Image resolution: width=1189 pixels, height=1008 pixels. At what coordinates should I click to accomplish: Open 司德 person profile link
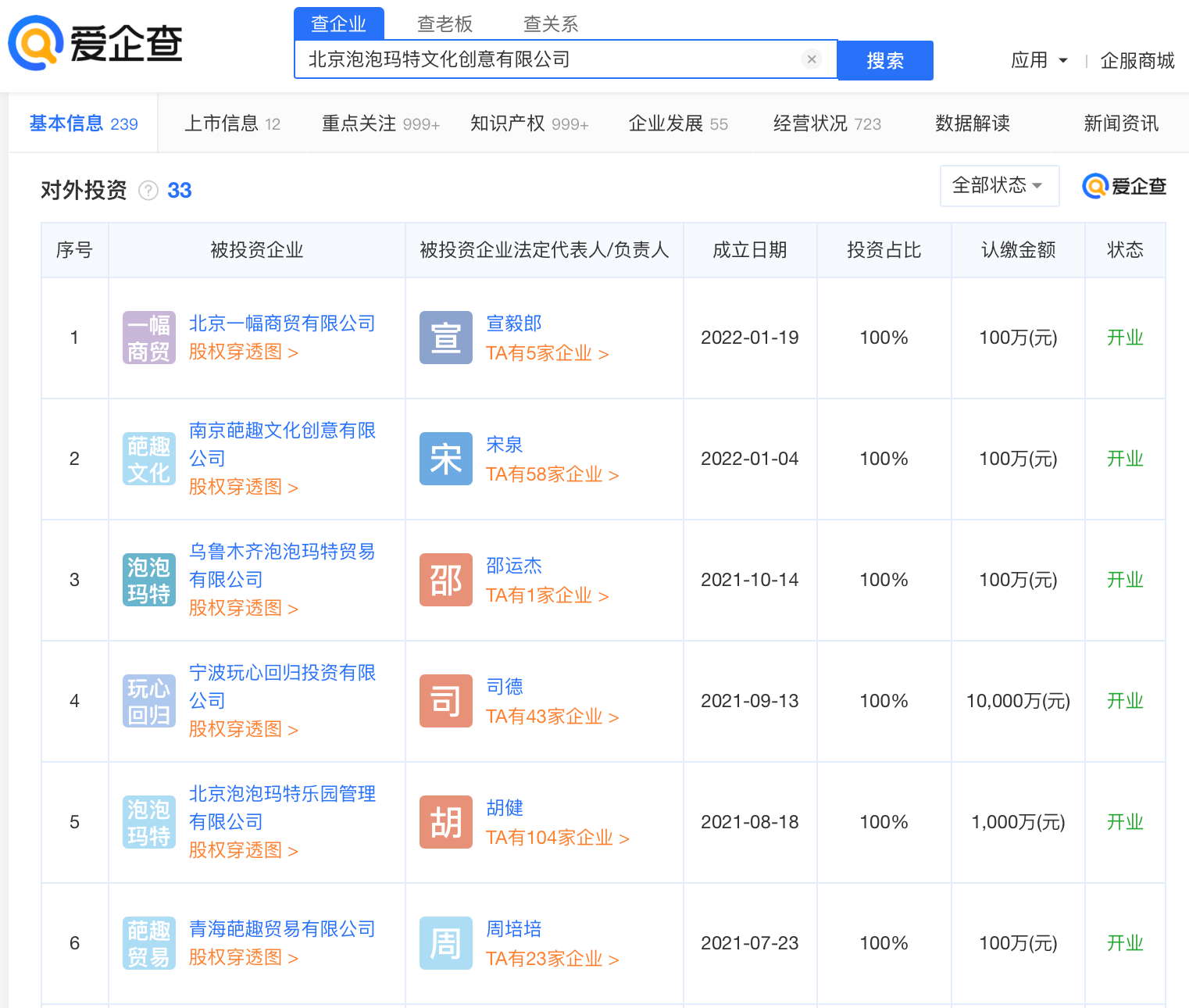[504, 687]
